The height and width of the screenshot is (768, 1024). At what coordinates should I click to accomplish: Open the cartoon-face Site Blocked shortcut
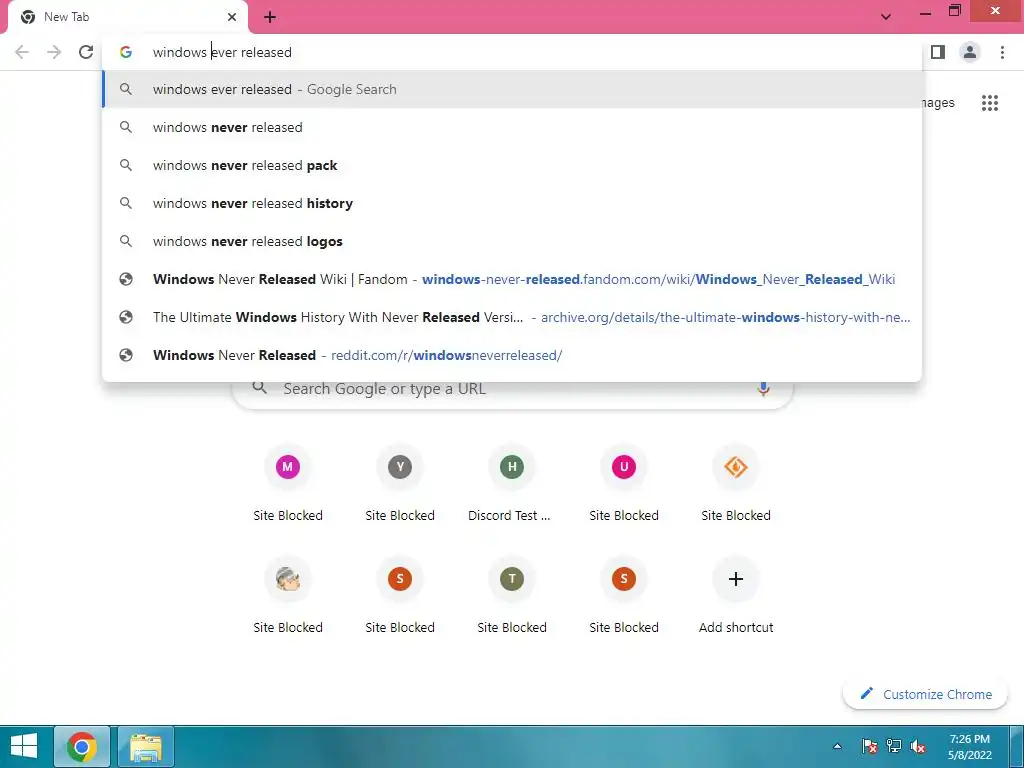tap(288, 596)
